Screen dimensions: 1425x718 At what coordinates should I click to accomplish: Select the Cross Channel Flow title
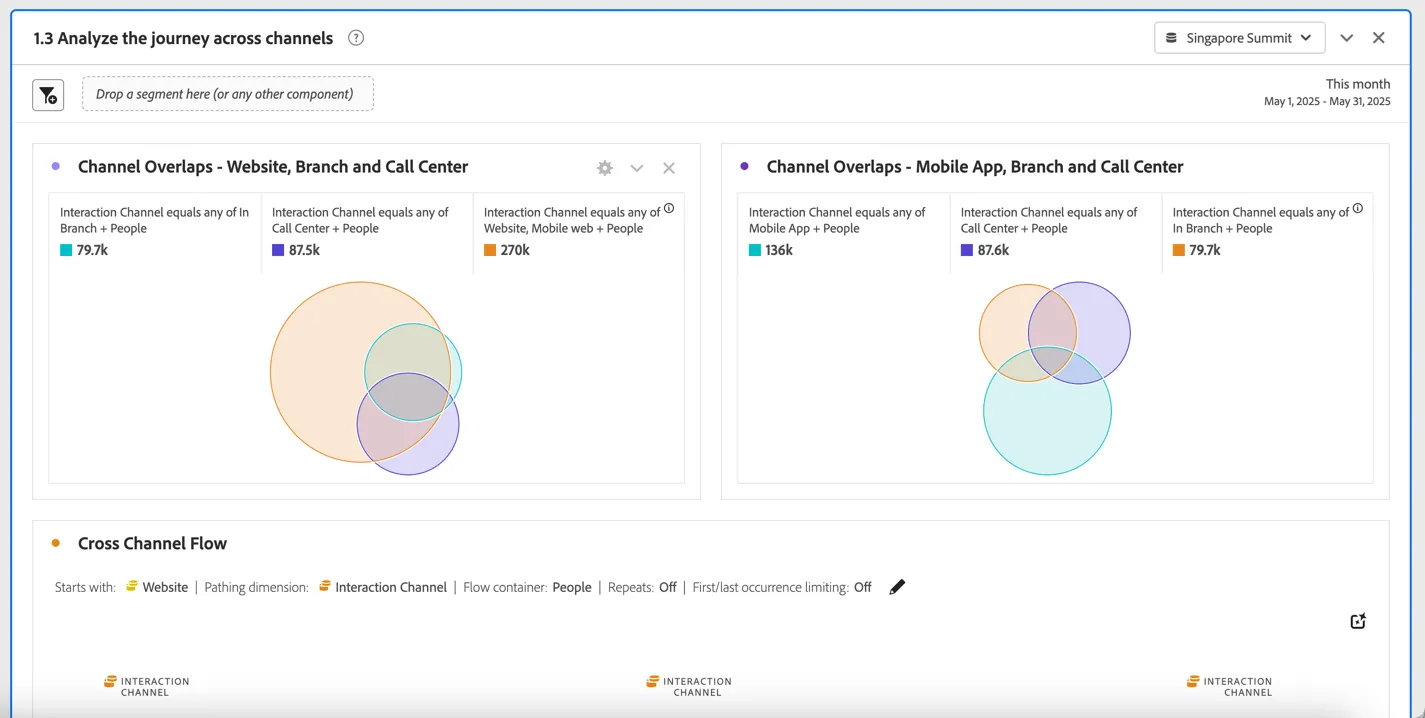pos(152,543)
